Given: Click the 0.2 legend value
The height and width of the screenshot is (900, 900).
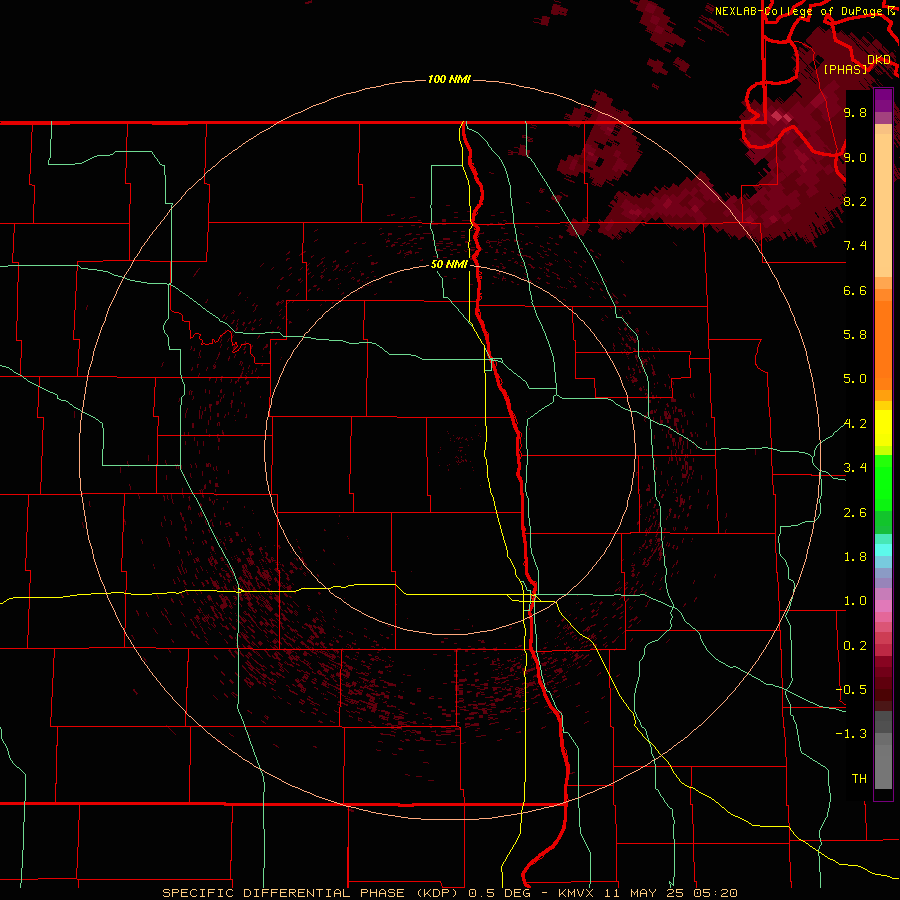Looking at the screenshot, I should tap(855, 646).
